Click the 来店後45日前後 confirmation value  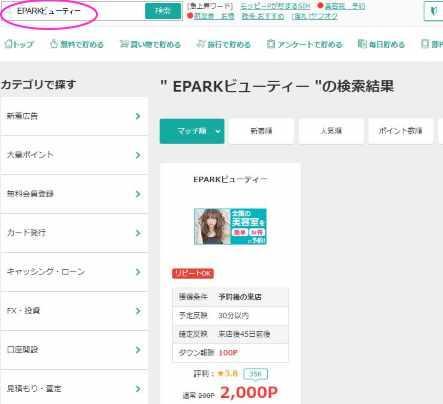244,334
